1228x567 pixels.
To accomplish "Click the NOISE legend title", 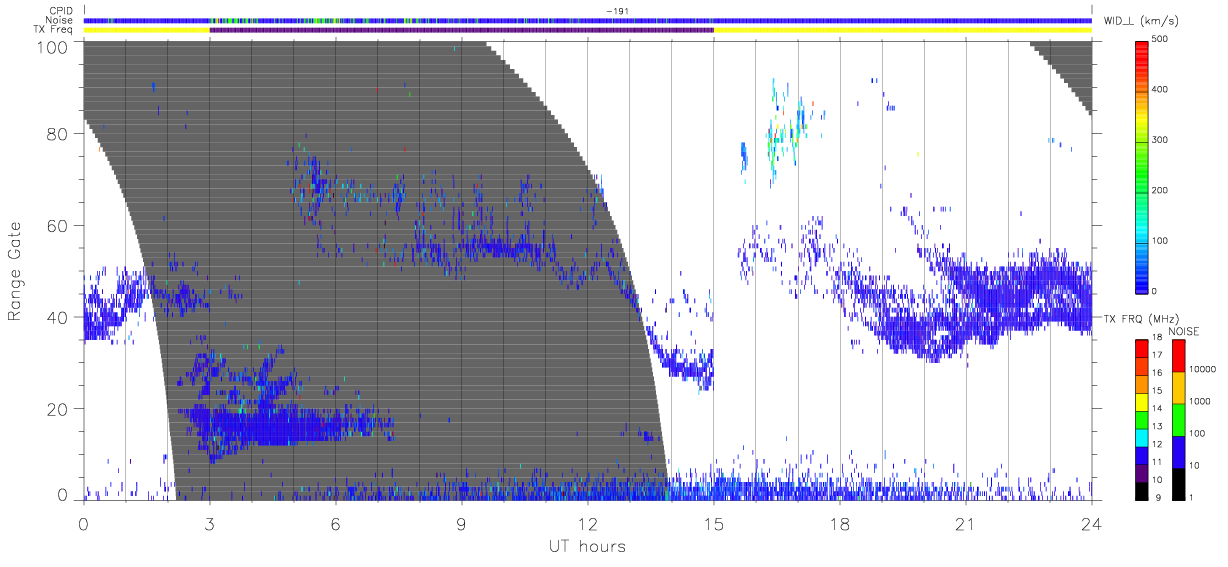I will click(x=1185, y=331).
